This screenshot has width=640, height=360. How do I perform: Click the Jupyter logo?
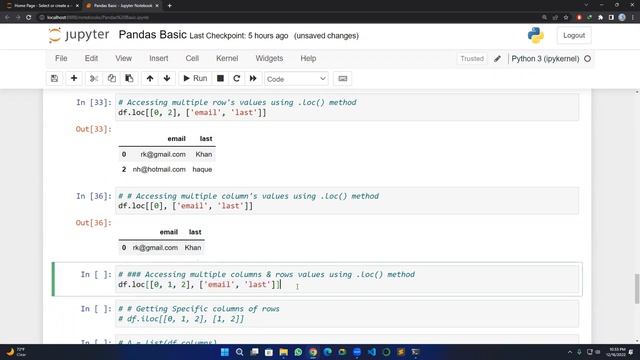click(x=79, y=35)
